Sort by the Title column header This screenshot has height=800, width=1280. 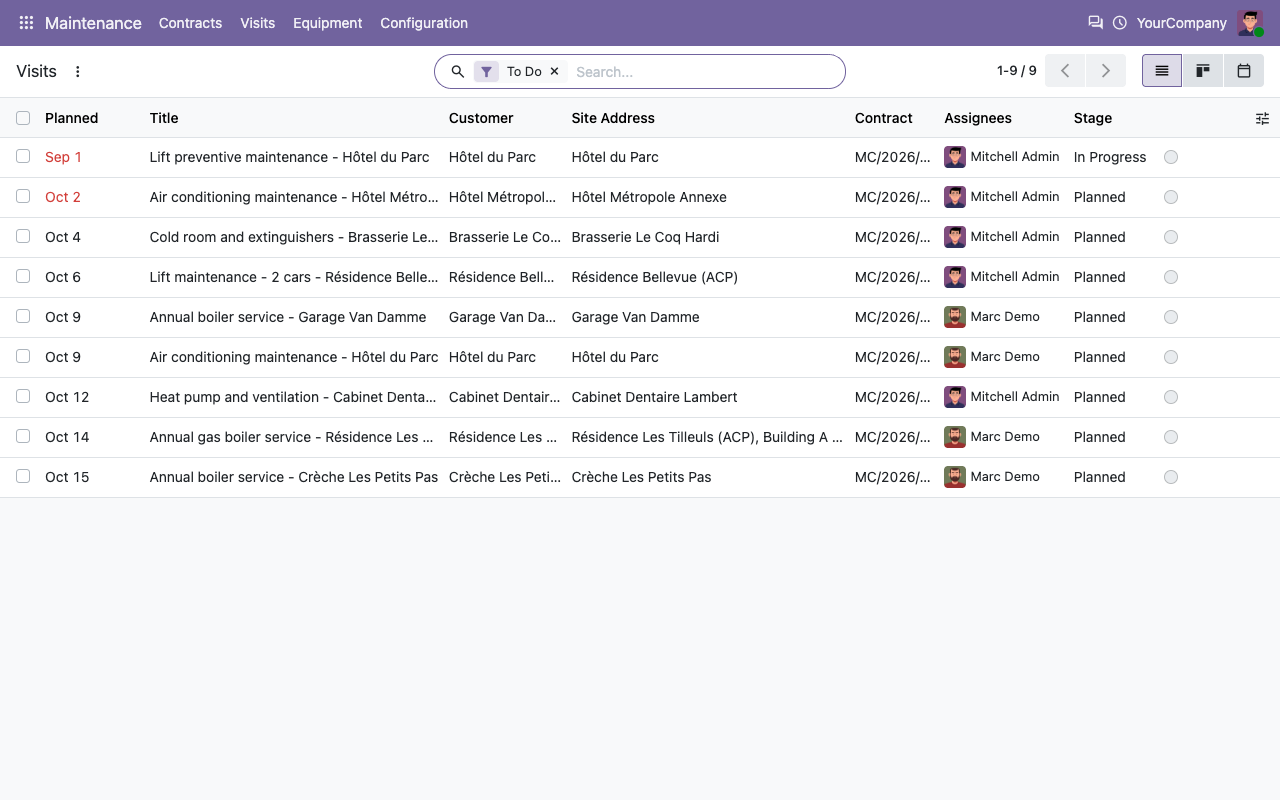pyautogui.click(x=164, y=118)
